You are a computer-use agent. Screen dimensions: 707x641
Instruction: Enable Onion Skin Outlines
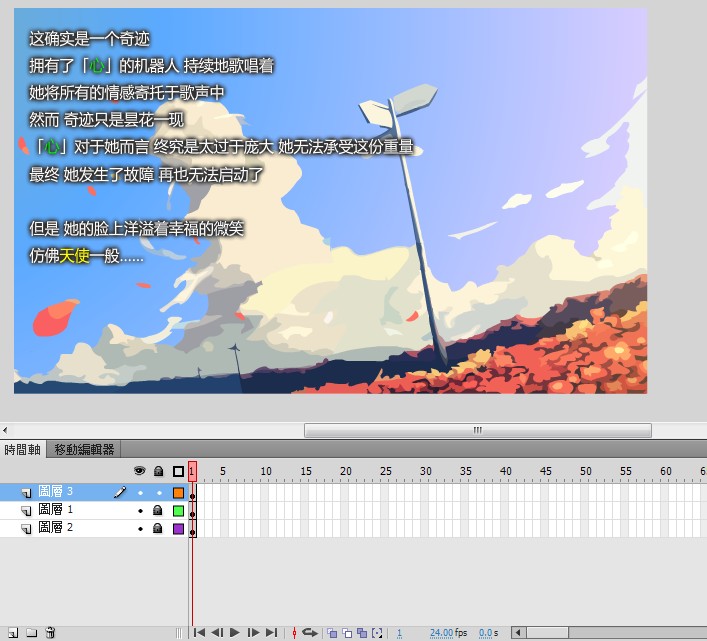tap(347, 633)
